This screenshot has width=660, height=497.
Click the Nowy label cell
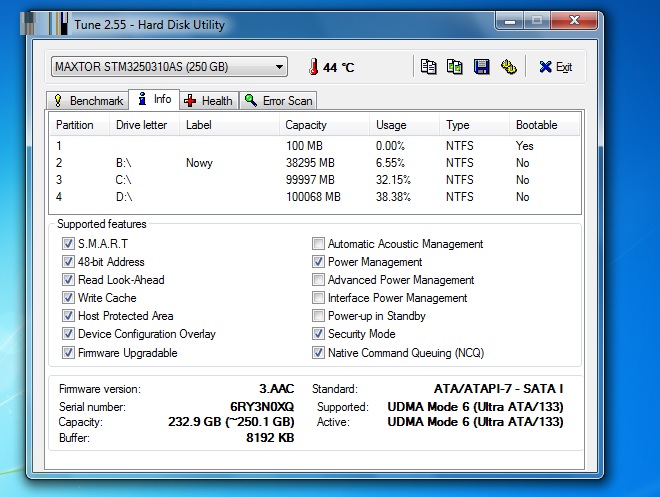point(199,163)
